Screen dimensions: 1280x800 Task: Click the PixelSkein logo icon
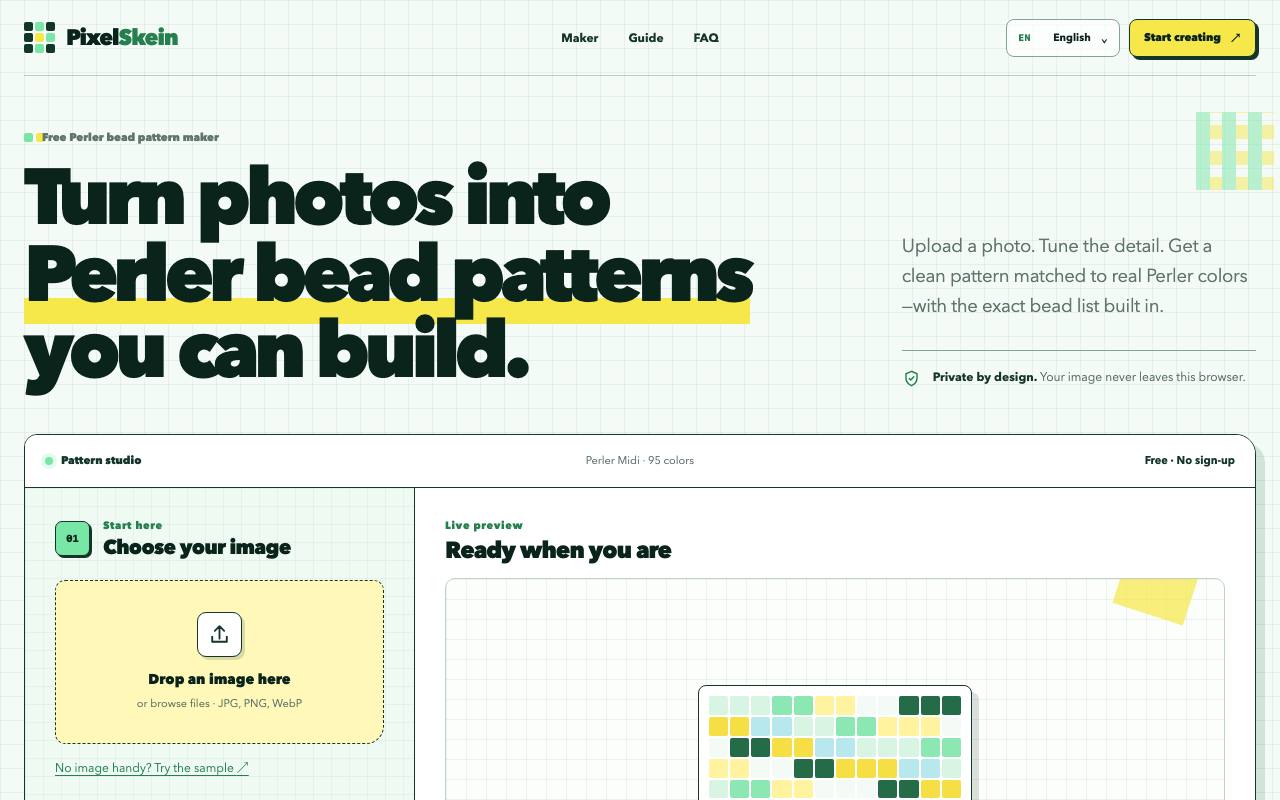40,38
